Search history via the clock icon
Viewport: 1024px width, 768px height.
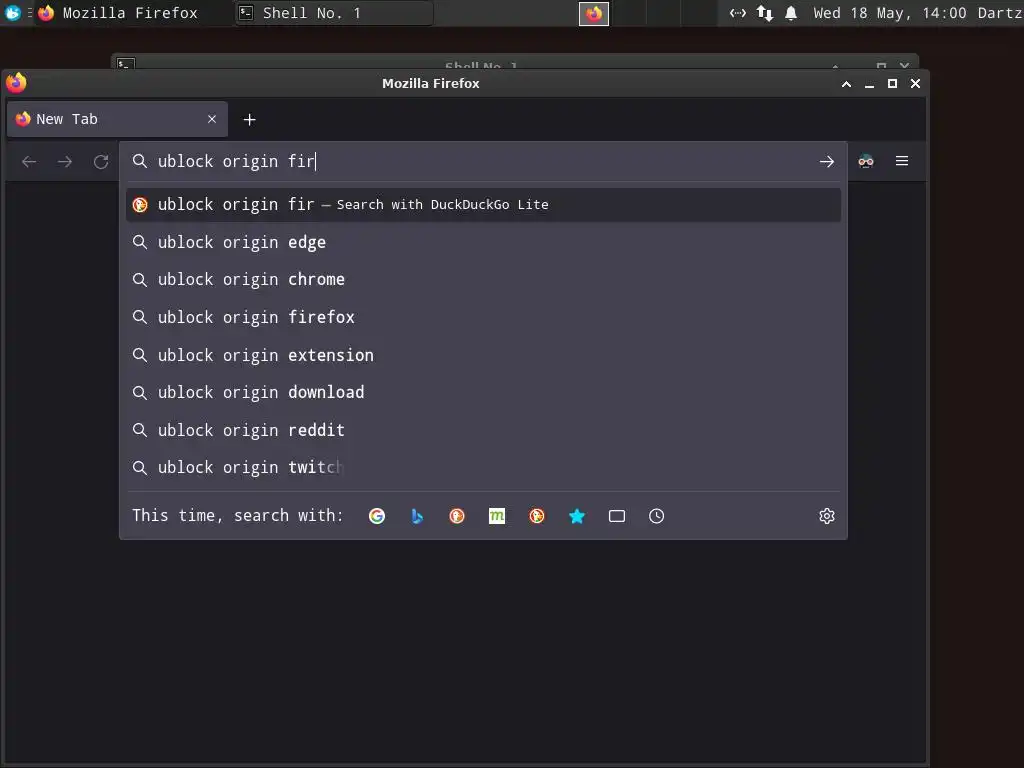point(656,516)
